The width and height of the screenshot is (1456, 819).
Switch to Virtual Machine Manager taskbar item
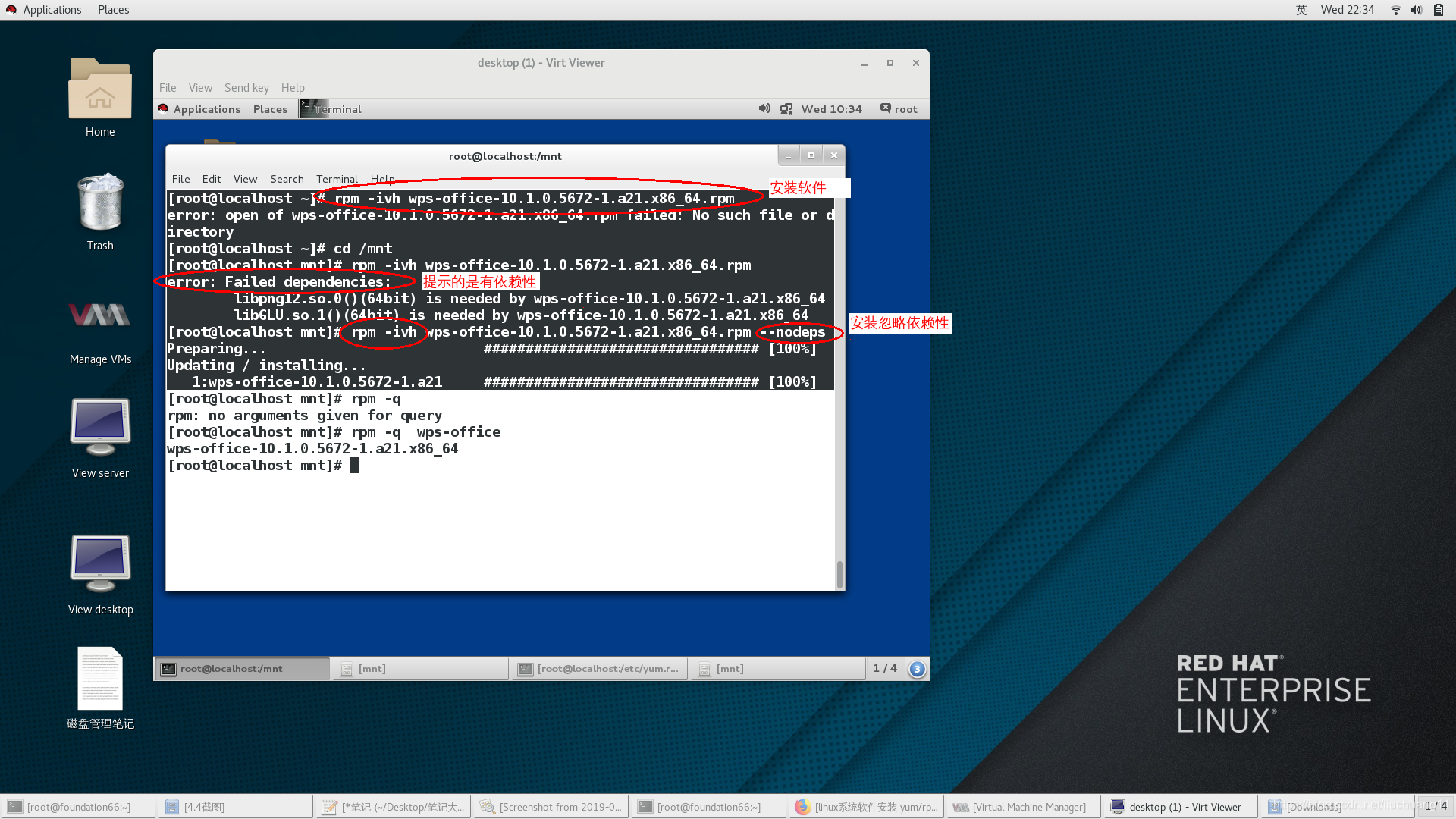point(1025,807)
